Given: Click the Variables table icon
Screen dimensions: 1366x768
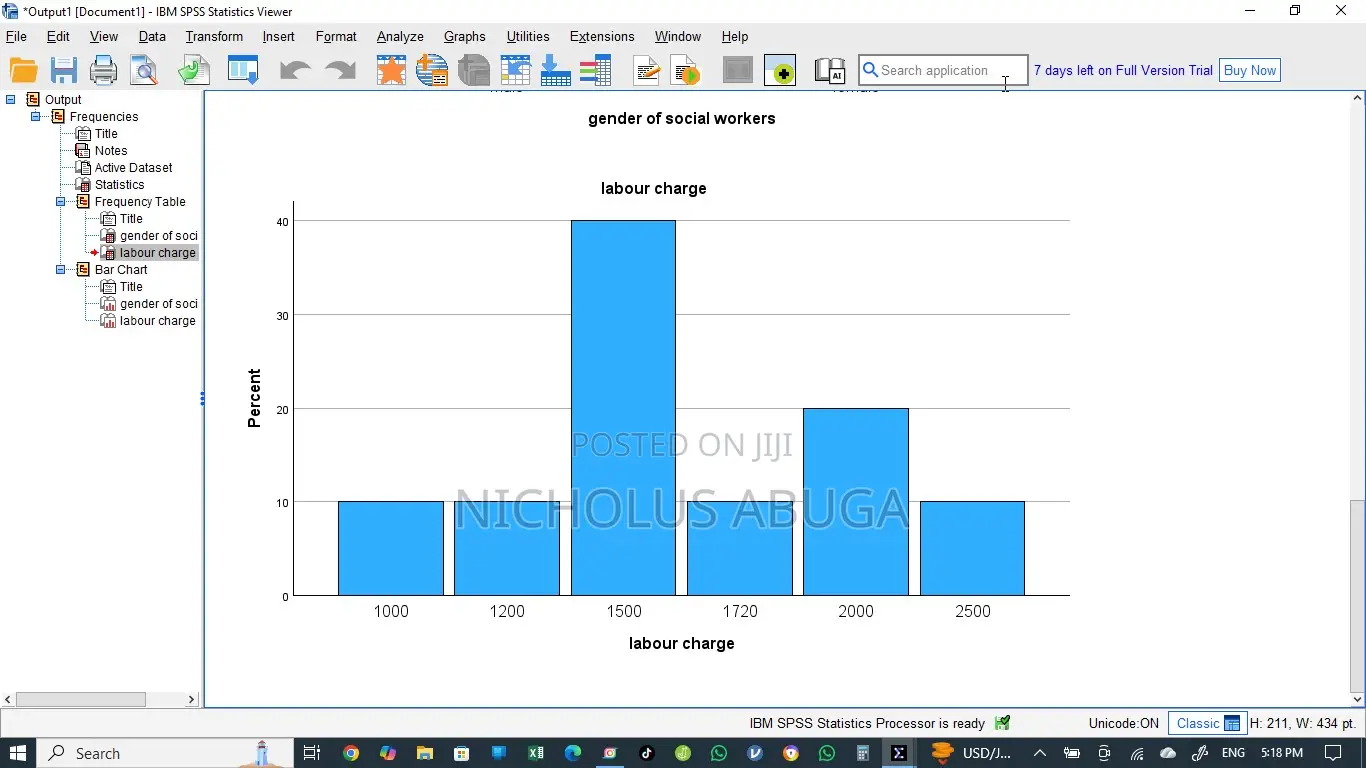Looking at the screenshot, I should [515, 70].
